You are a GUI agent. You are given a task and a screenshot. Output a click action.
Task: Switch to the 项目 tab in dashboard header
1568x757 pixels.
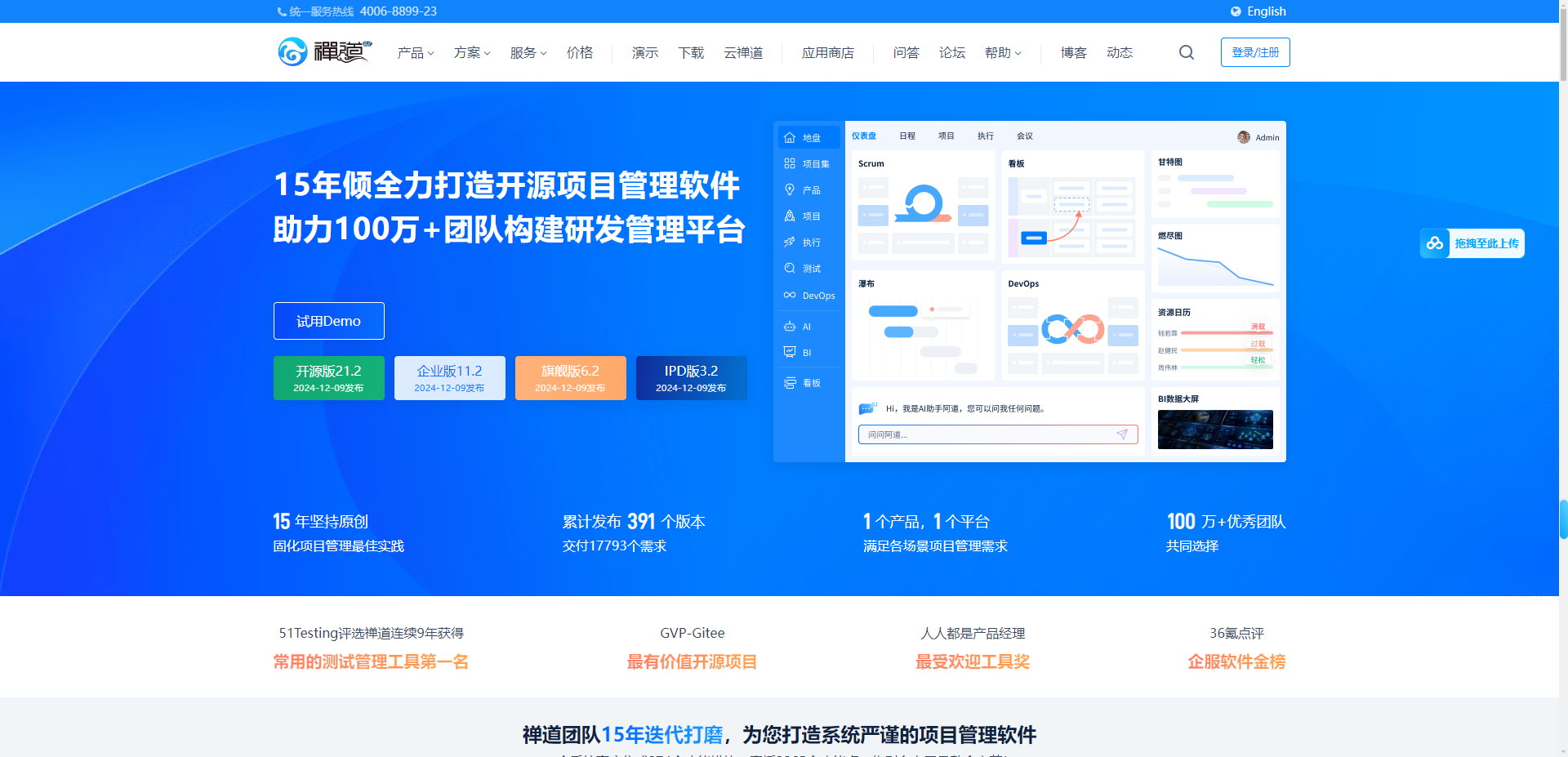coord(947,136)
